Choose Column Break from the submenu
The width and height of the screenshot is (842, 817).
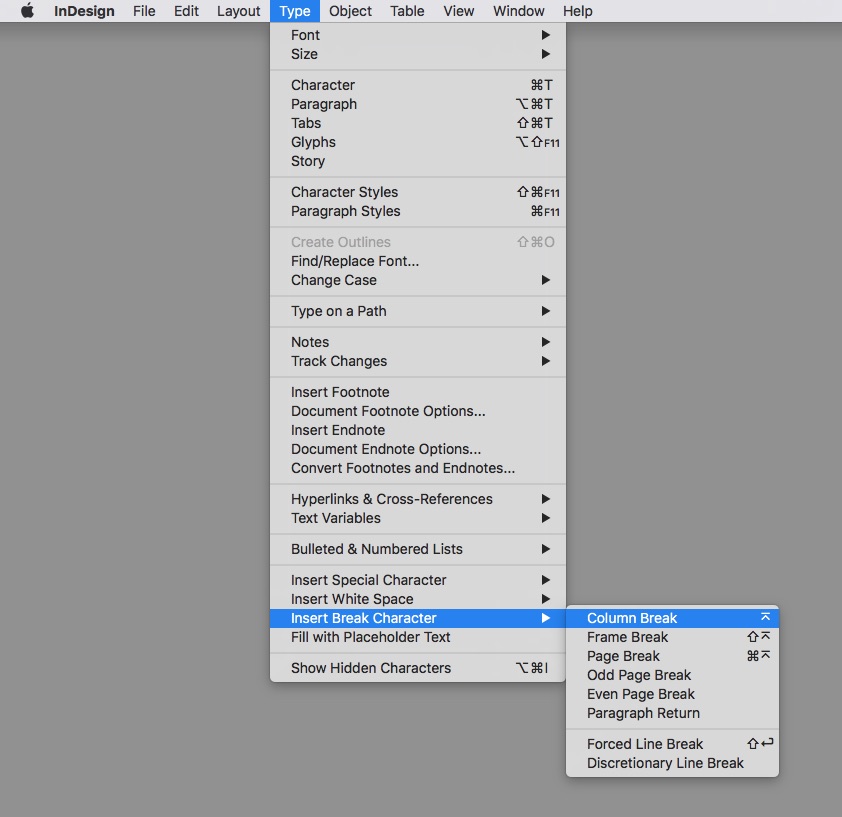point(632,618)
